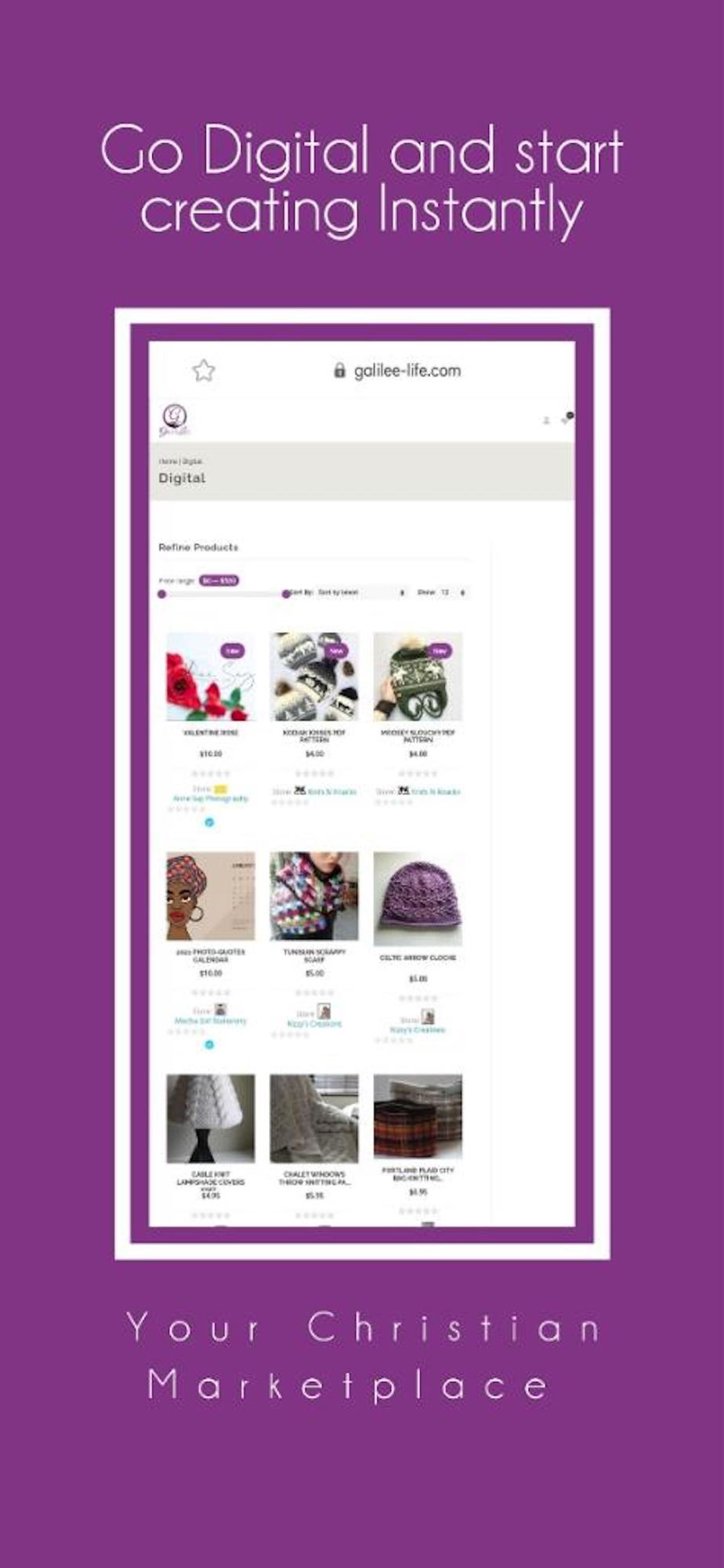The image size is (724, 1568).
Task: Open the shopping cart icon
Action: point(566,419)
